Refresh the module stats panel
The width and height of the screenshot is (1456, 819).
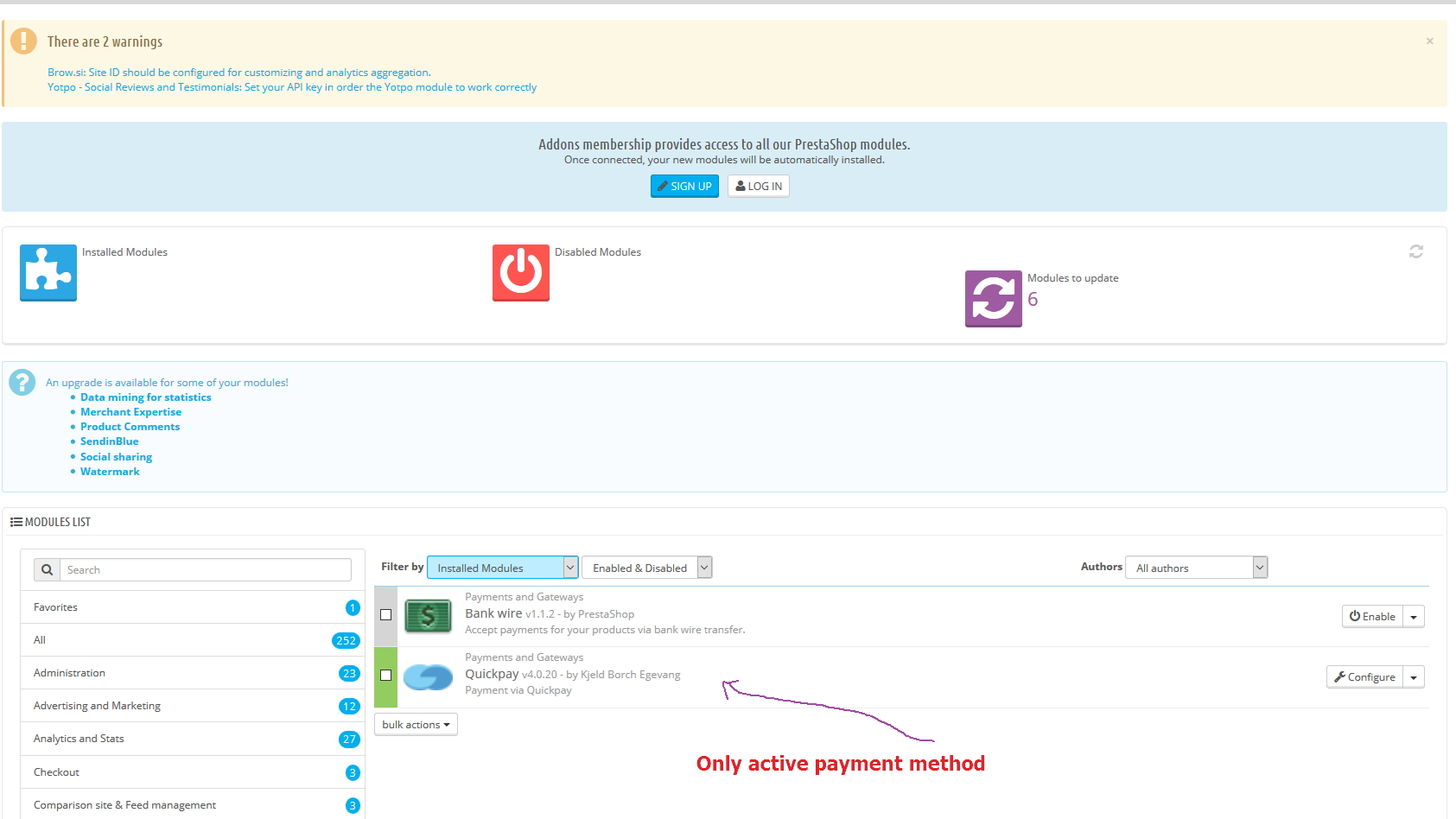click(1416, 251)
